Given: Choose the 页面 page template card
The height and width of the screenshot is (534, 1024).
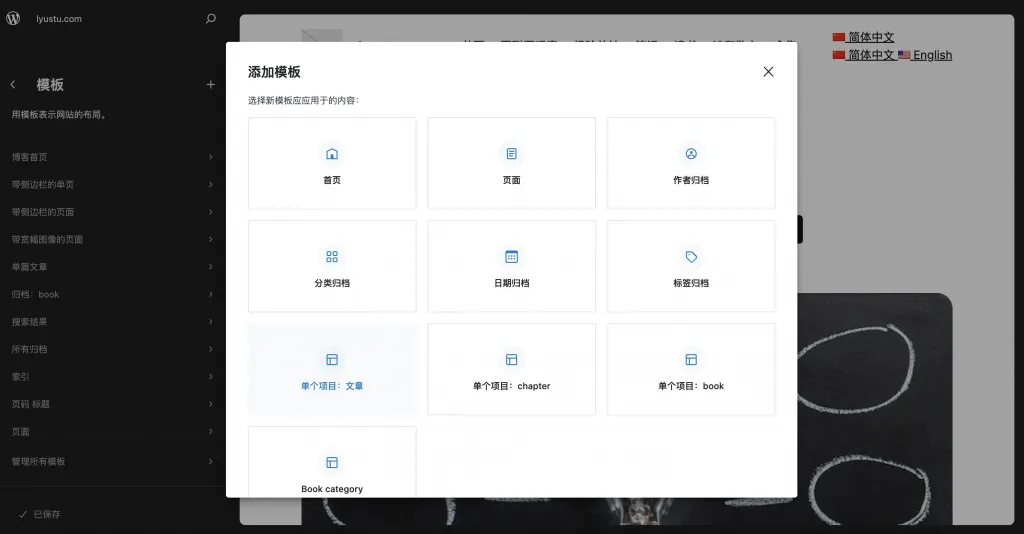Looking at the screenshot, I should tap(511, 164).
